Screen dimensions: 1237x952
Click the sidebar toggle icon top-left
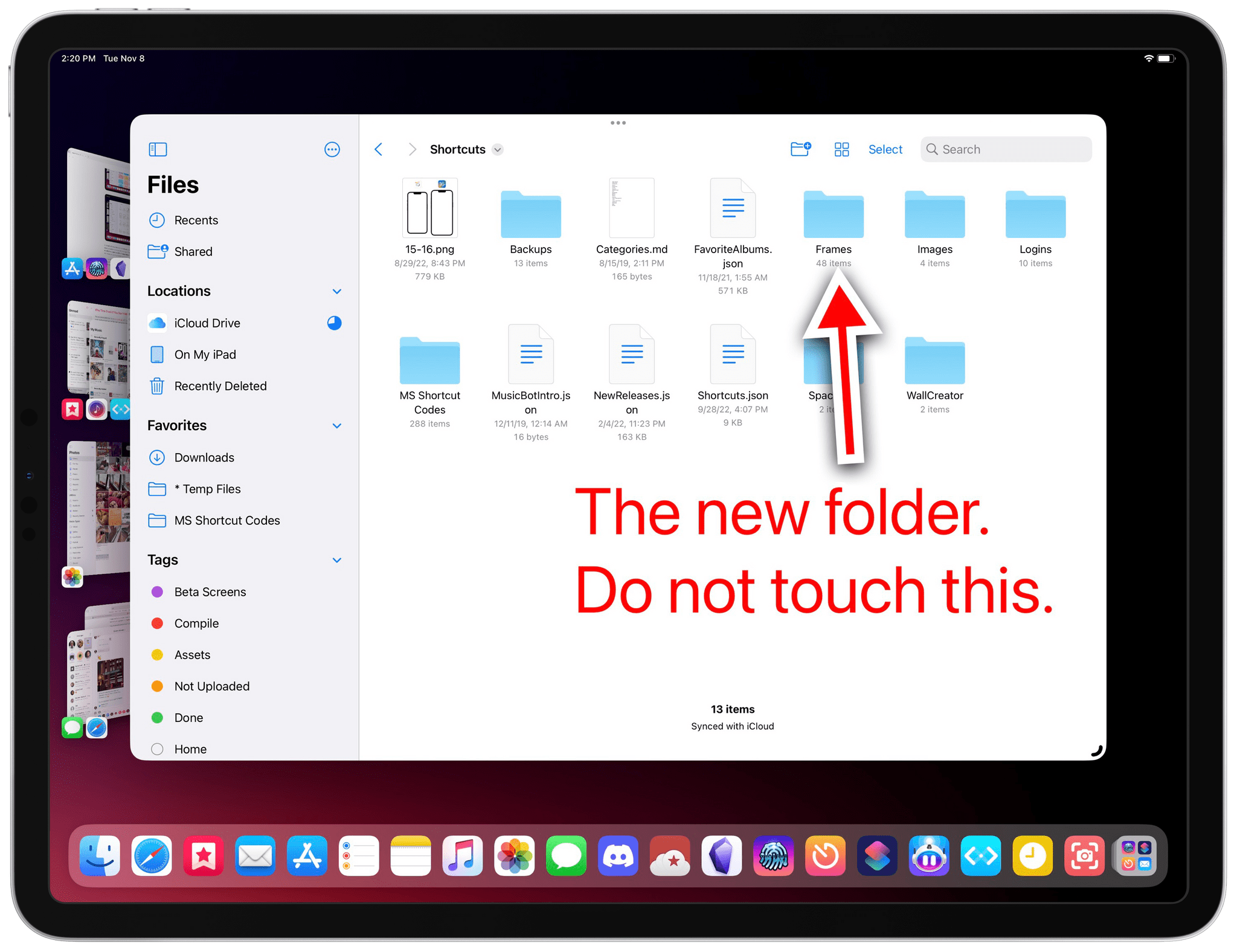[159, 148]
